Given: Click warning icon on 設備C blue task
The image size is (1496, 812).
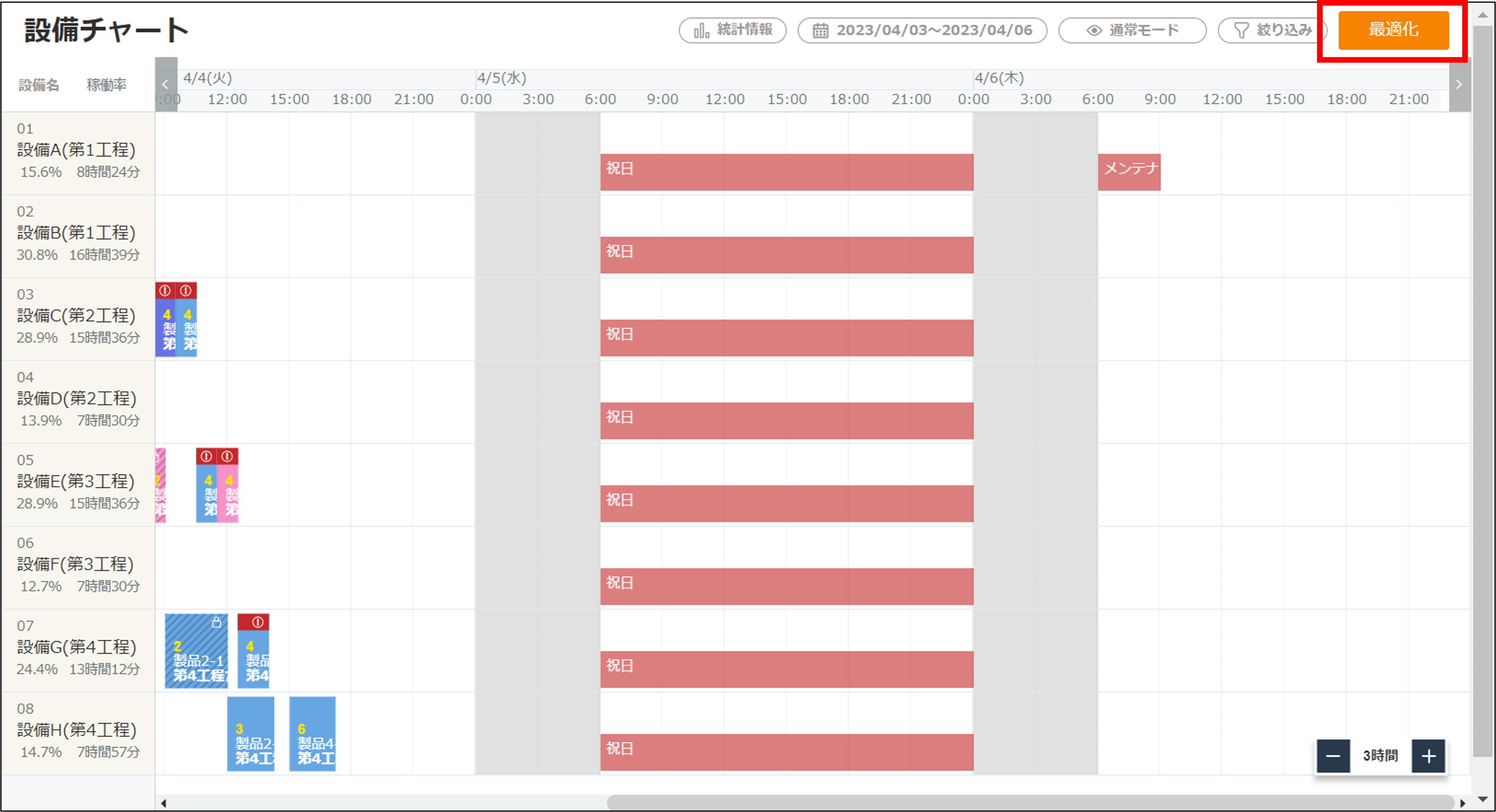Looking at the screenshot, I should pyautogui.click(x=186, y=290).
